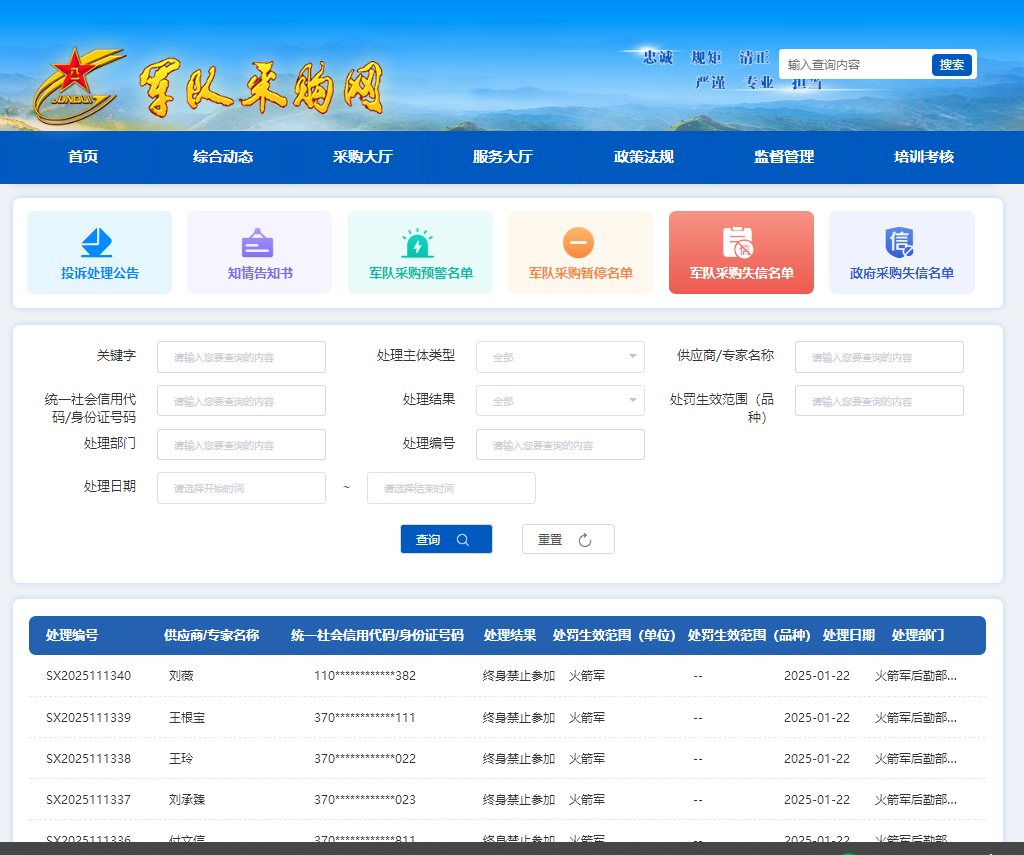Open 综合动态 navigation item
The height and width of the screenshot is (855, 1024).
pos(223,157)
